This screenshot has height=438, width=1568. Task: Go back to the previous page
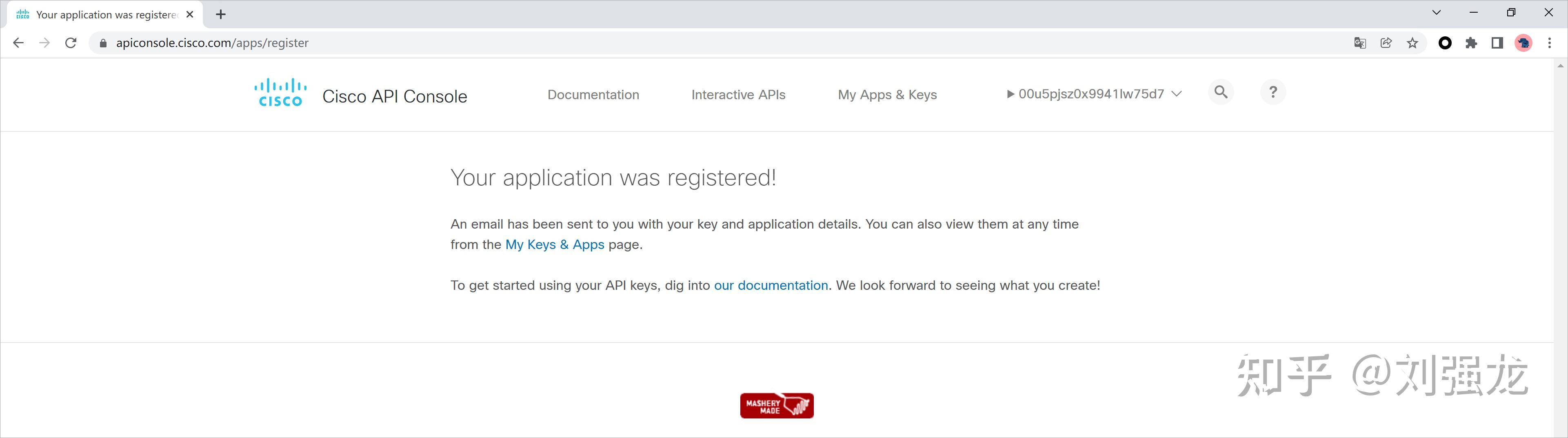point(18,43)
